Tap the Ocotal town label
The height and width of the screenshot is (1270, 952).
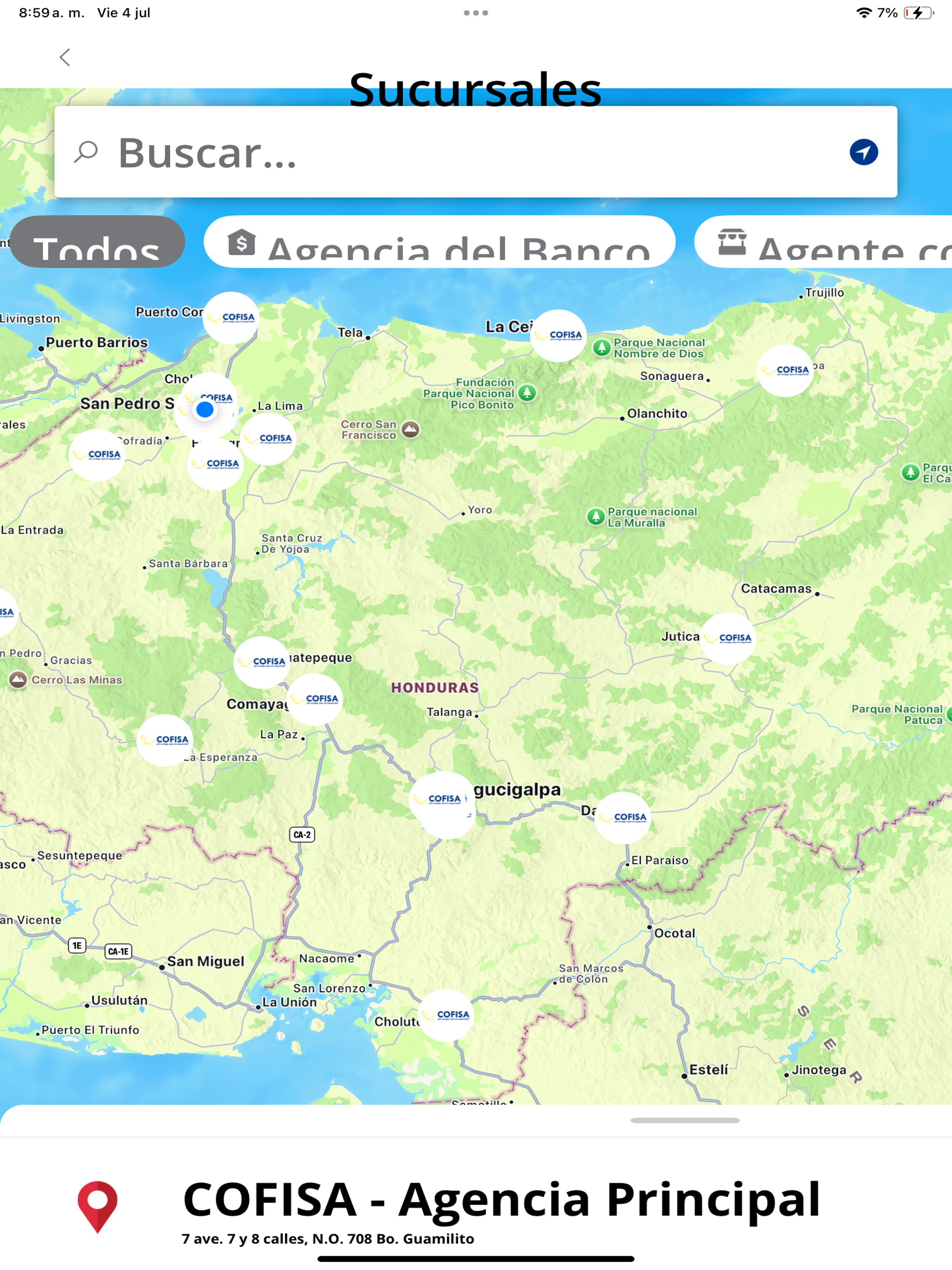(675, 934)
